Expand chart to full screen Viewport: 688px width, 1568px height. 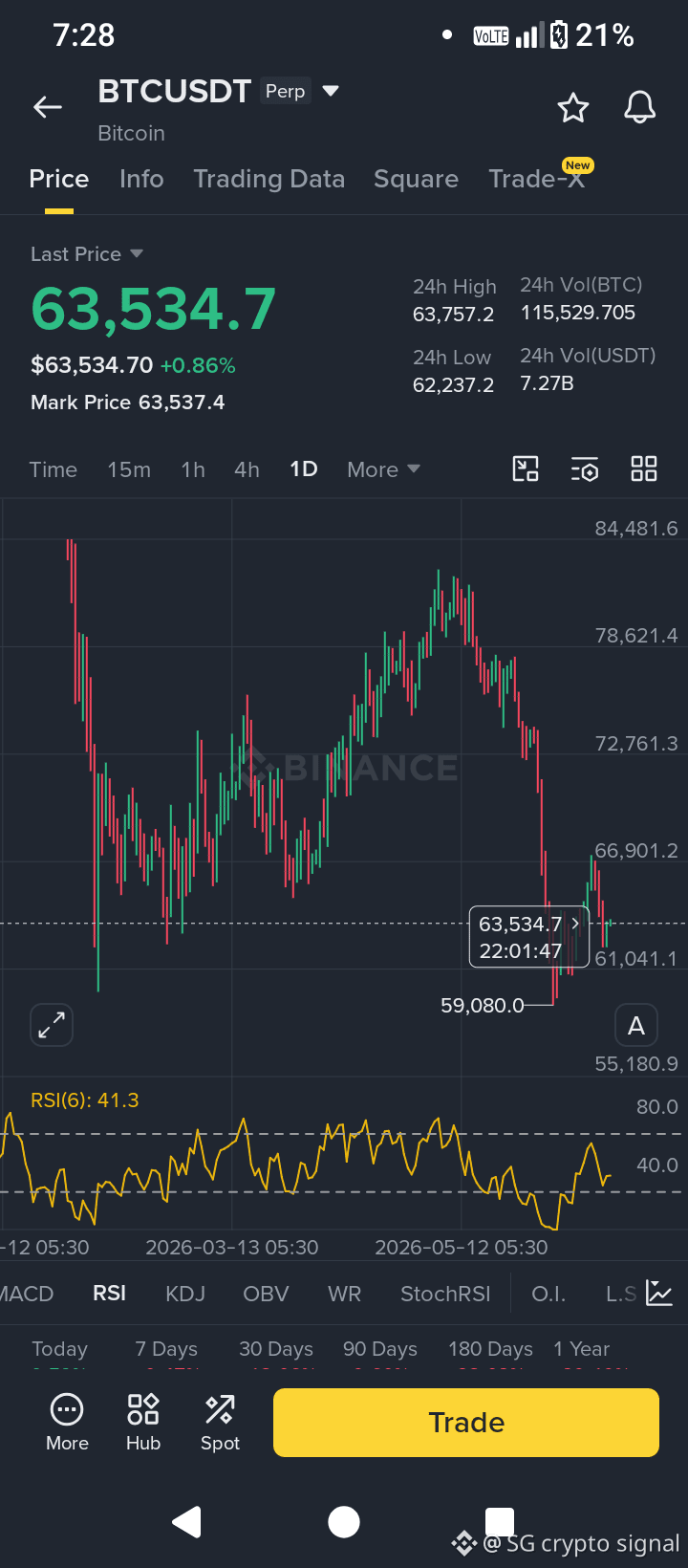click(52, 1025)
